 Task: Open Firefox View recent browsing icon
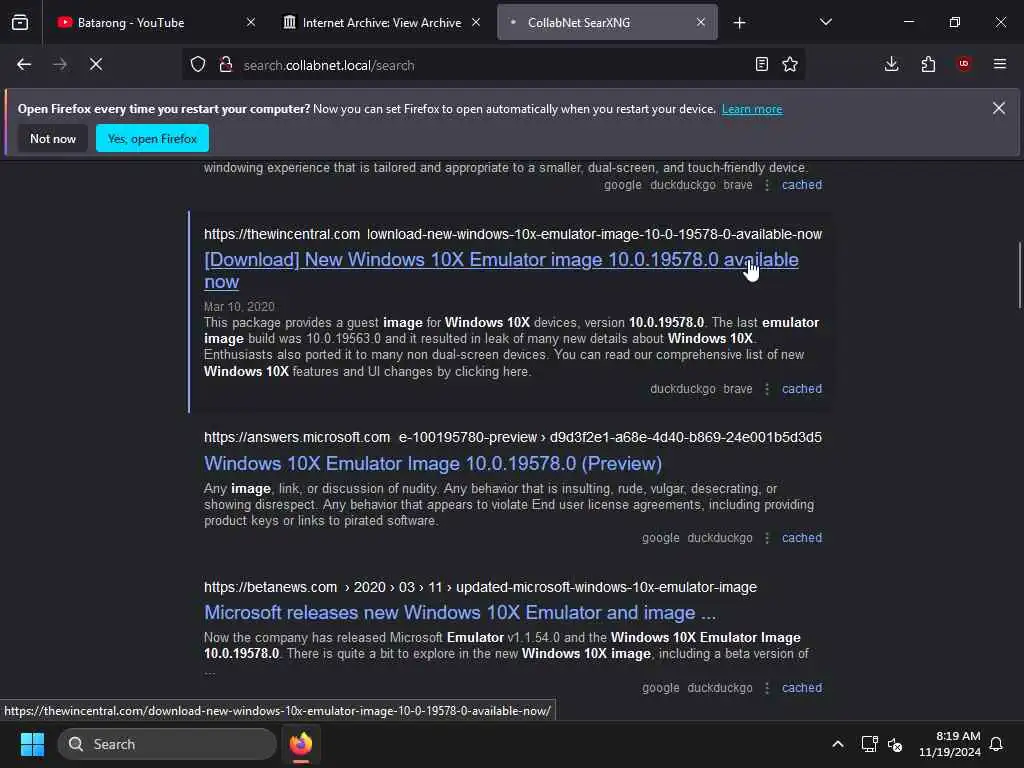point(20,23)
